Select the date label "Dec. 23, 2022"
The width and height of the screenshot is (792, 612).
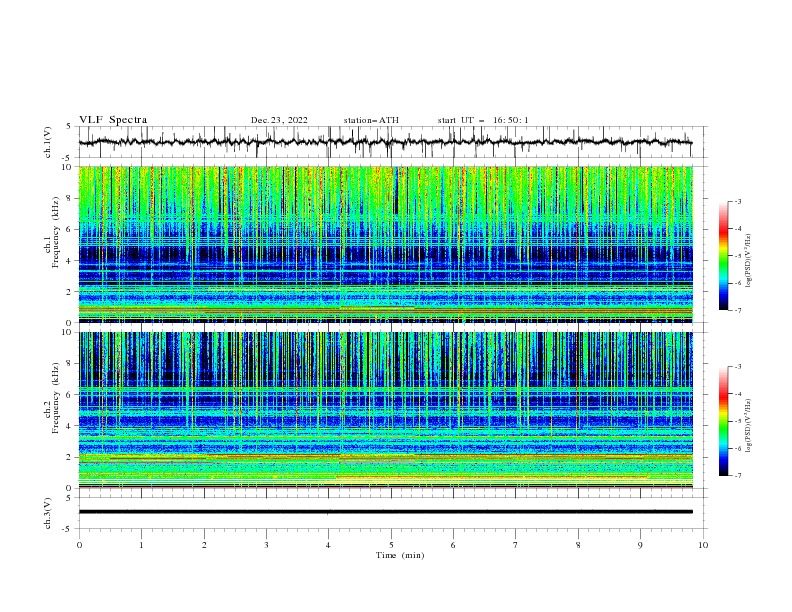point(279,120)
